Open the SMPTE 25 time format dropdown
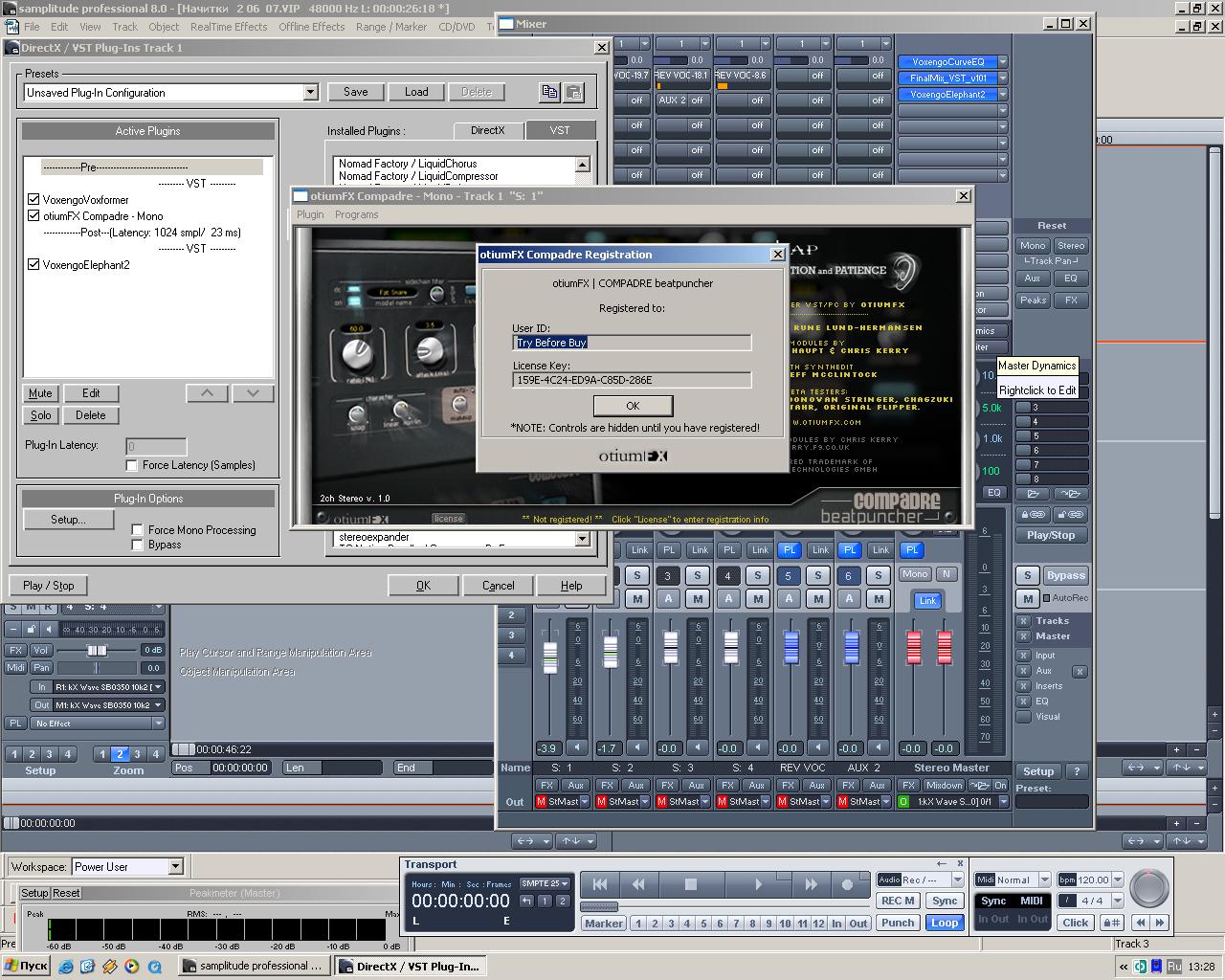This screenshot has width=1225, height=980. pos(545,883)
